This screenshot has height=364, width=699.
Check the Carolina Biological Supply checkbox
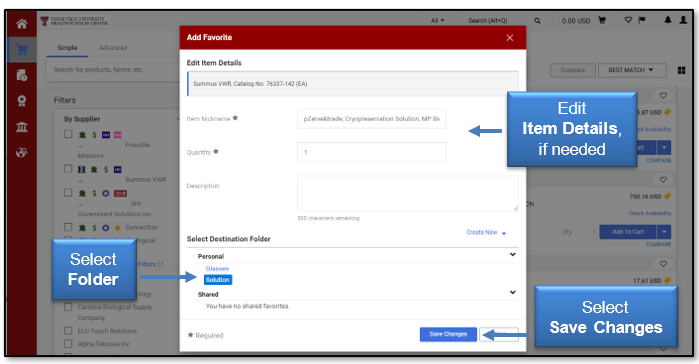pos(68,307)
